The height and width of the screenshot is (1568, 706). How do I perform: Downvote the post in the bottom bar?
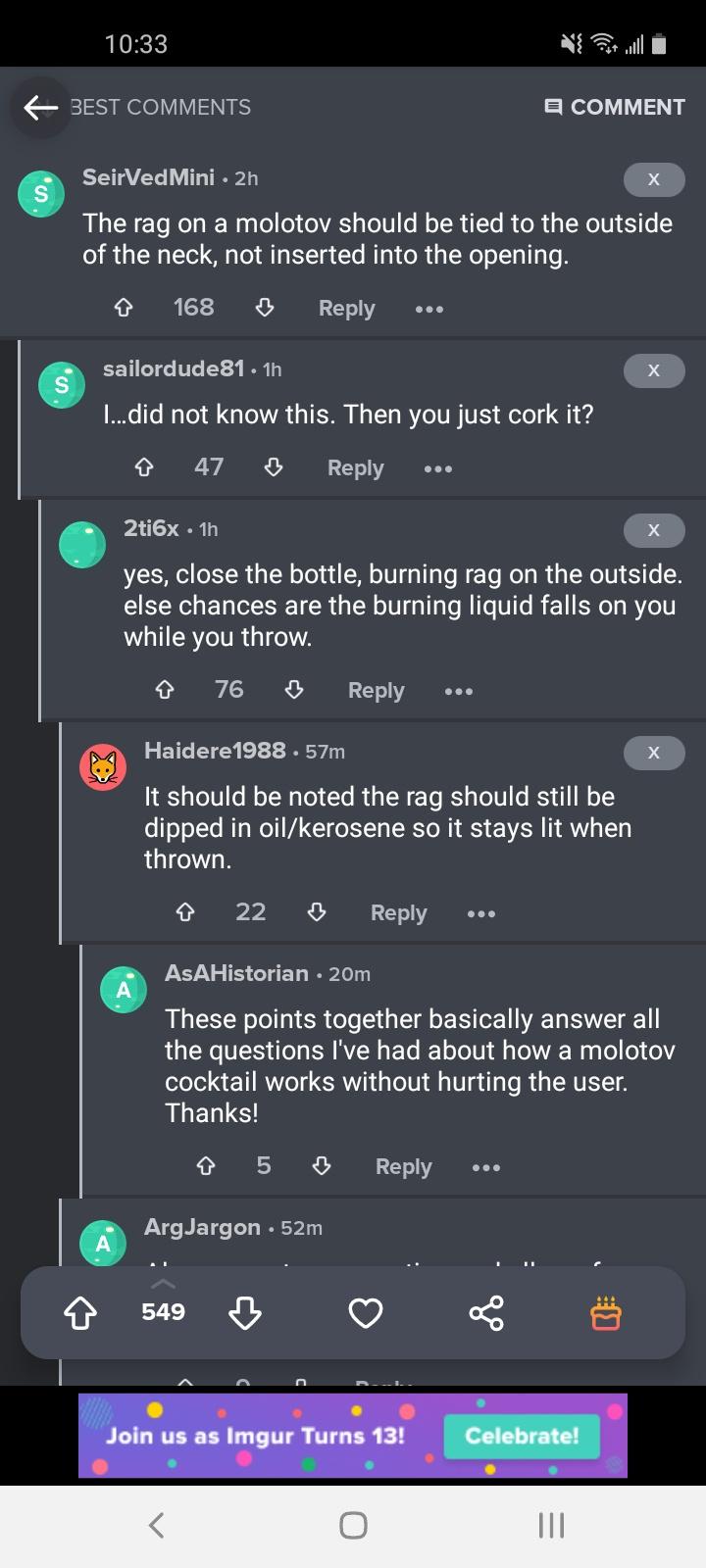click(245, 1312)
